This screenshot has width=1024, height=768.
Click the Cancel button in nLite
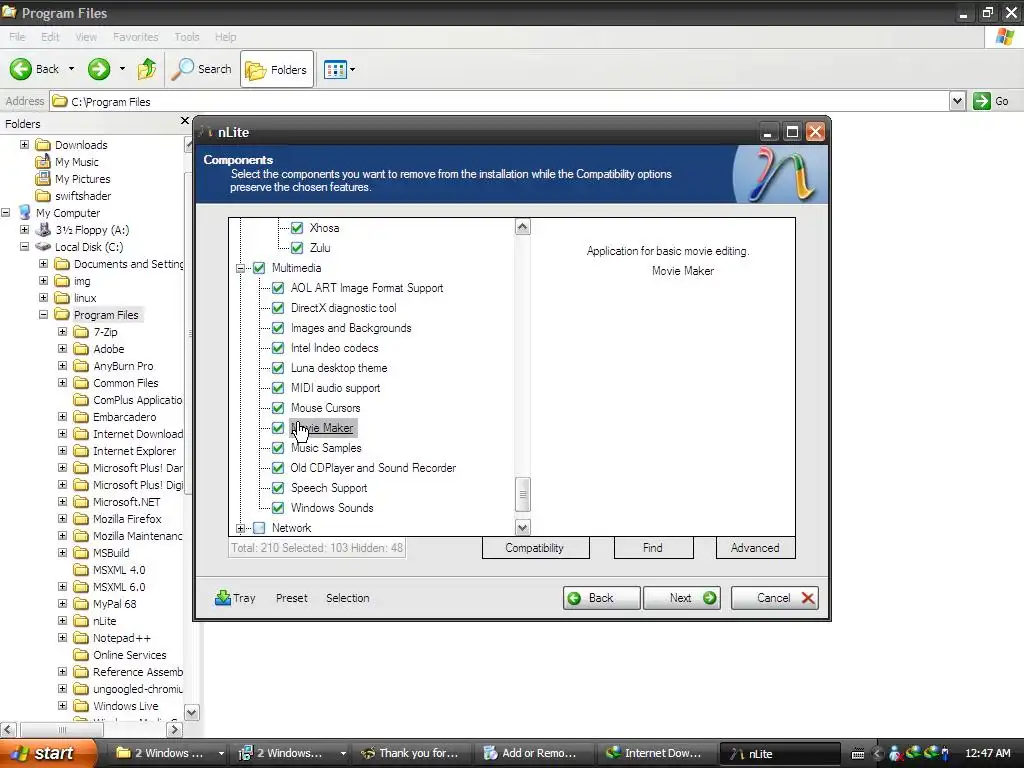(775, 598)
